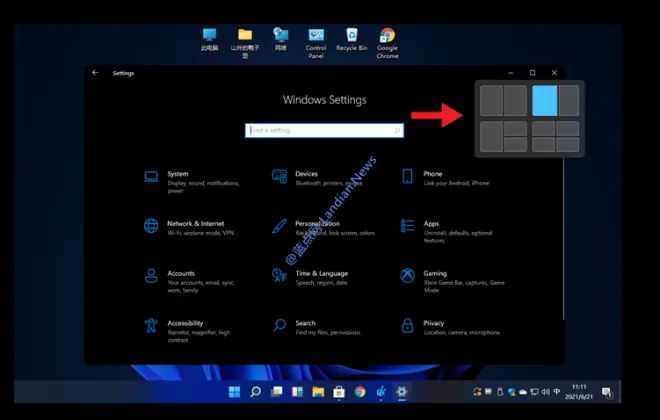Open taskbar Search

click(x=255, y=392)
